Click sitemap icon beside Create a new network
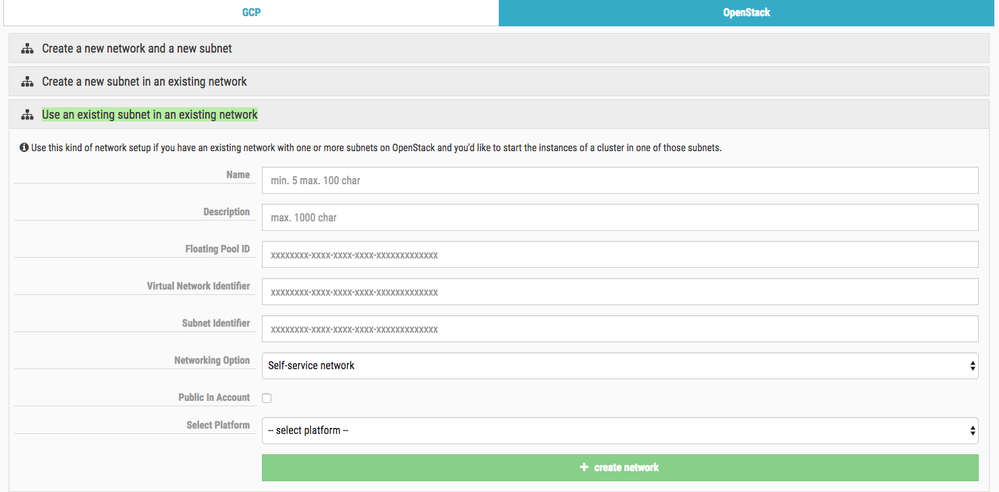This screenshot has height=492, width=999. [x=27, y=48]
